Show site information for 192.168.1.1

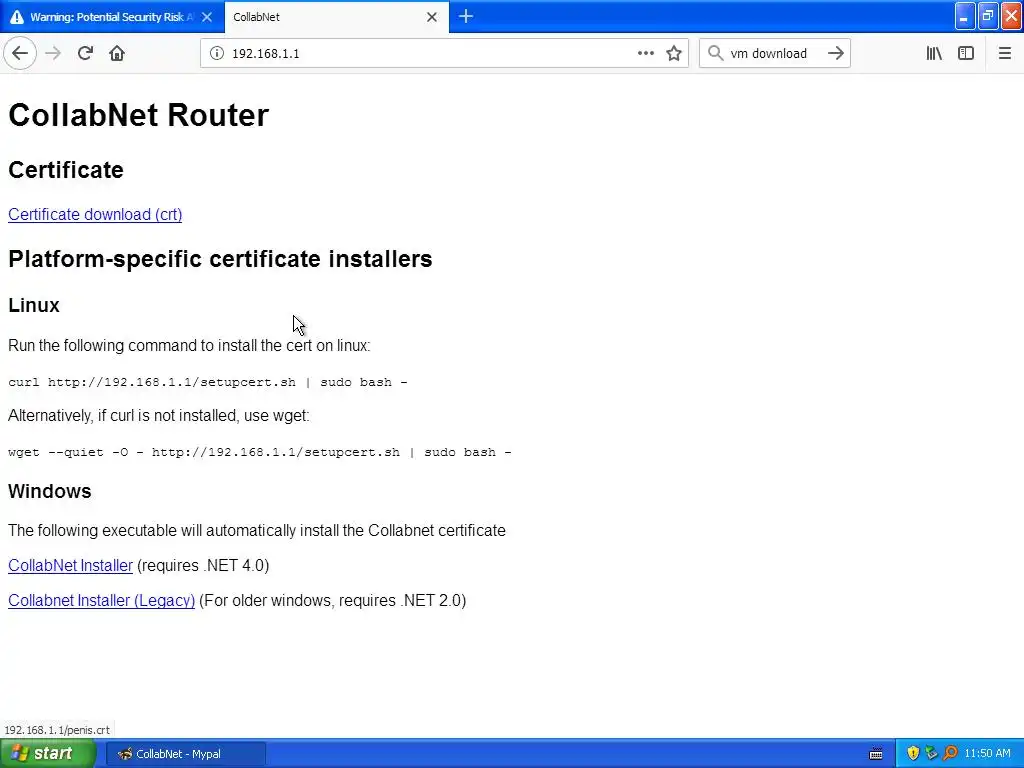point(217,54)
